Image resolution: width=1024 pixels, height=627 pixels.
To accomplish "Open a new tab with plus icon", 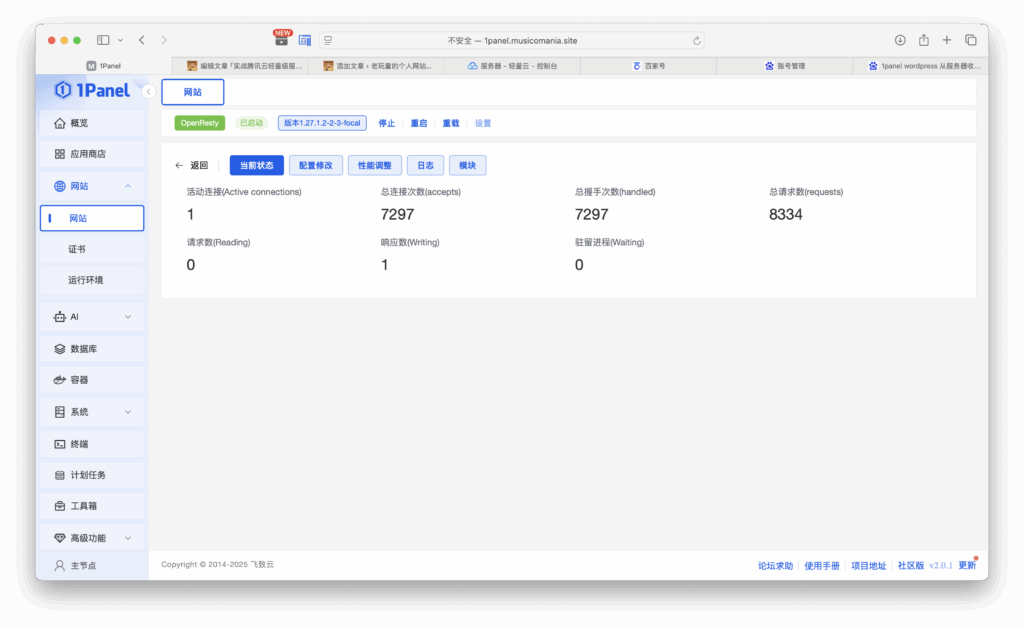I will [x=947, y=40].
